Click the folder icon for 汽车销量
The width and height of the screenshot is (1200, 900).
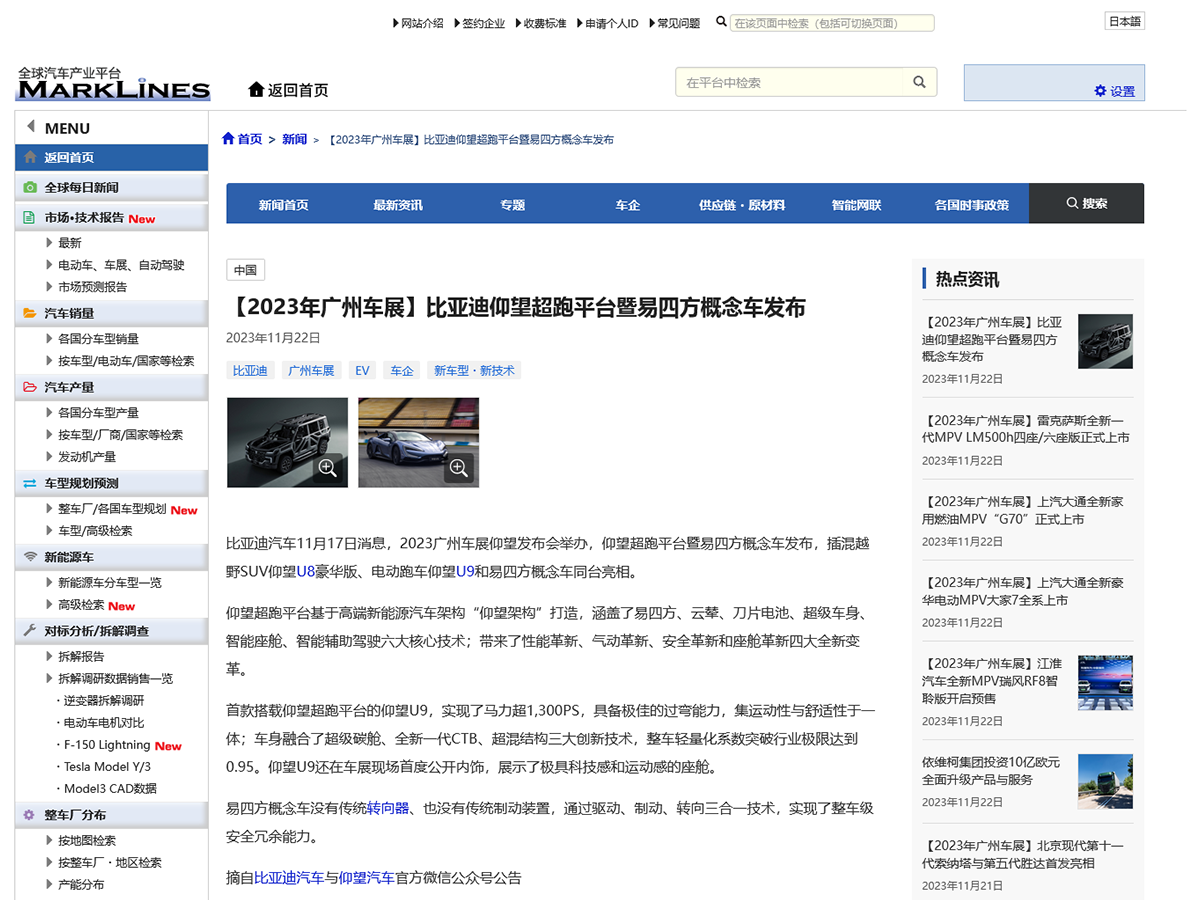[30, 313]
